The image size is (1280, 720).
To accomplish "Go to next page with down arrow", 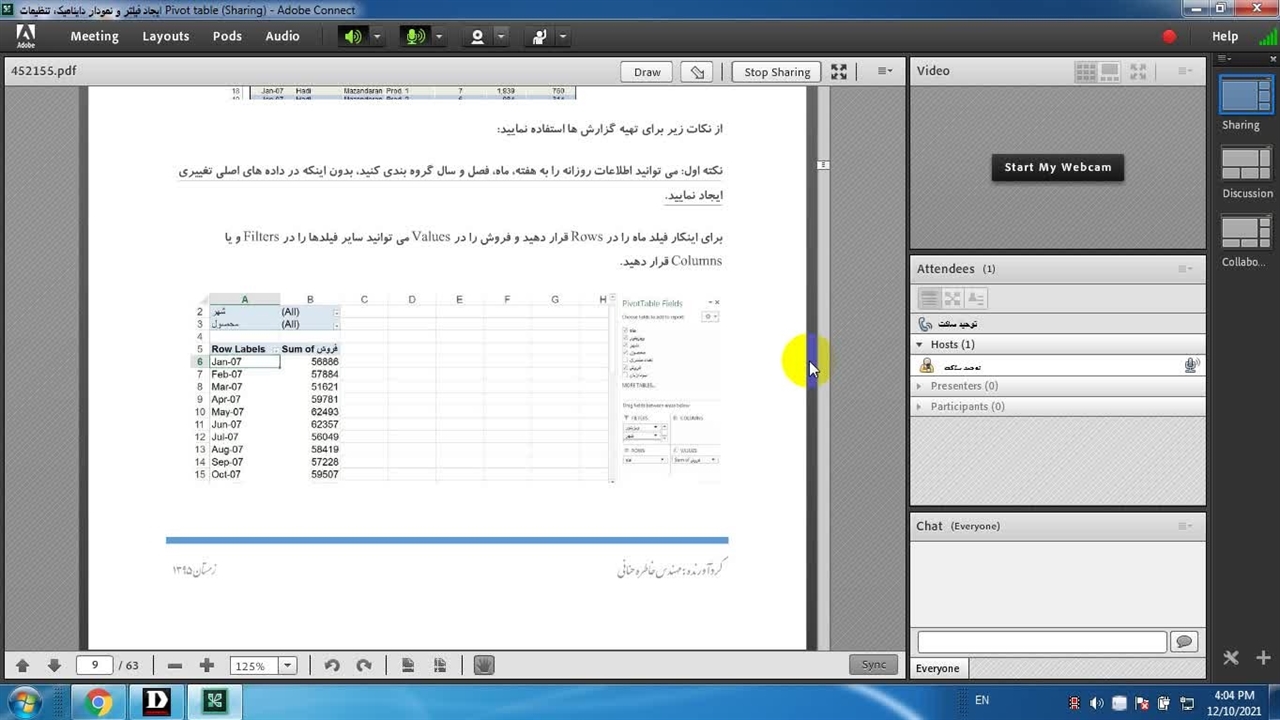I will point(54,665).
